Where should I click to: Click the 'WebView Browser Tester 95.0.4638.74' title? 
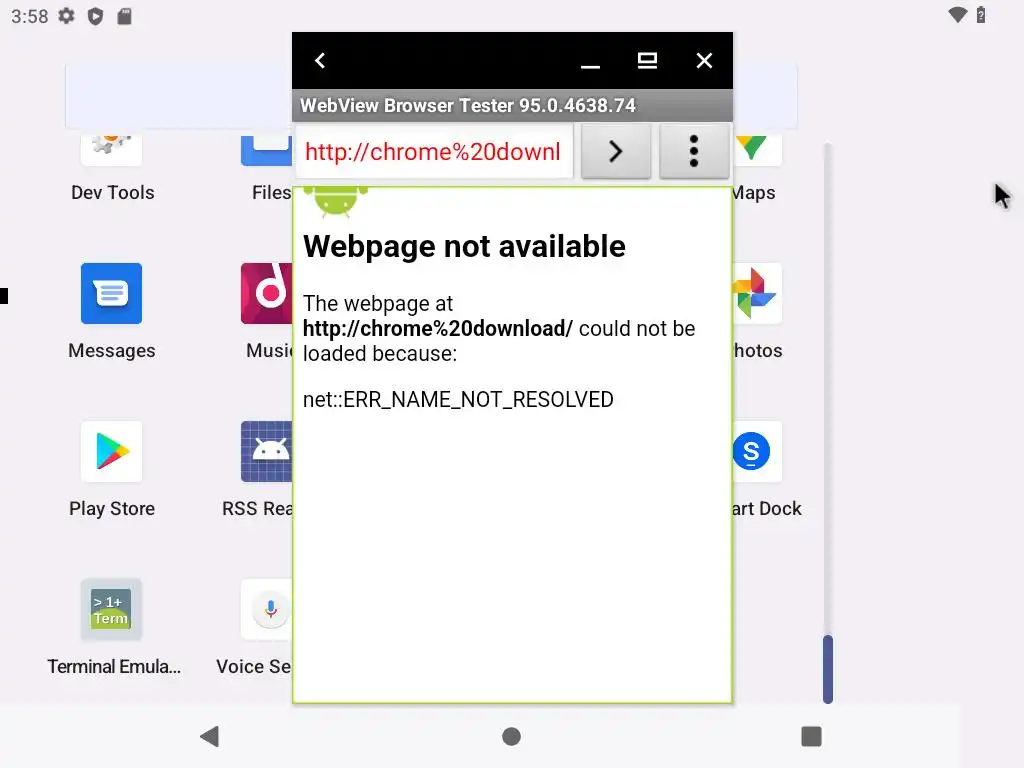pyautogui.click(x=468, y=105)
